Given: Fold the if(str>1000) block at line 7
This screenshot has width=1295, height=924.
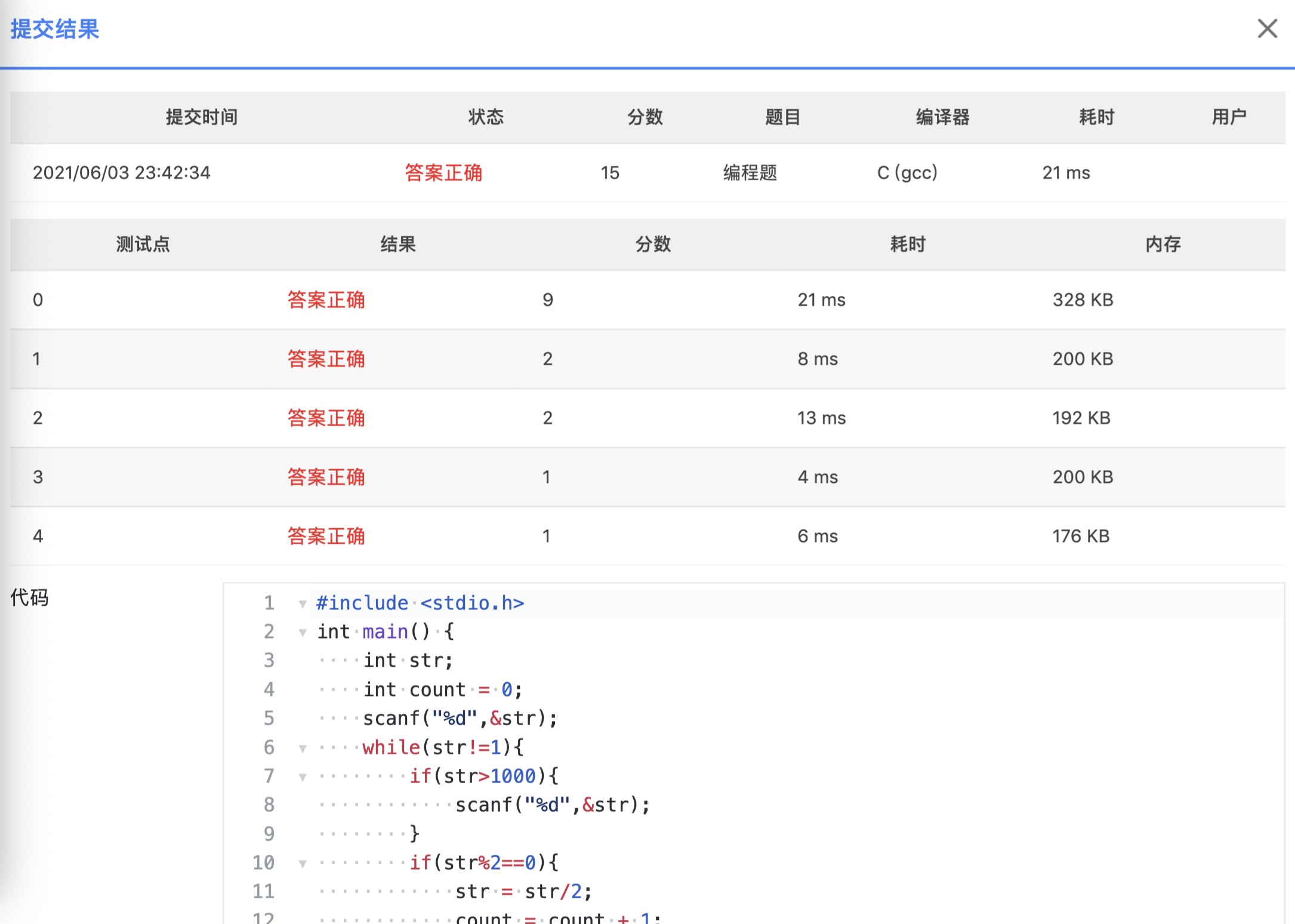Looking at the screenshot, I should [303, 777].
